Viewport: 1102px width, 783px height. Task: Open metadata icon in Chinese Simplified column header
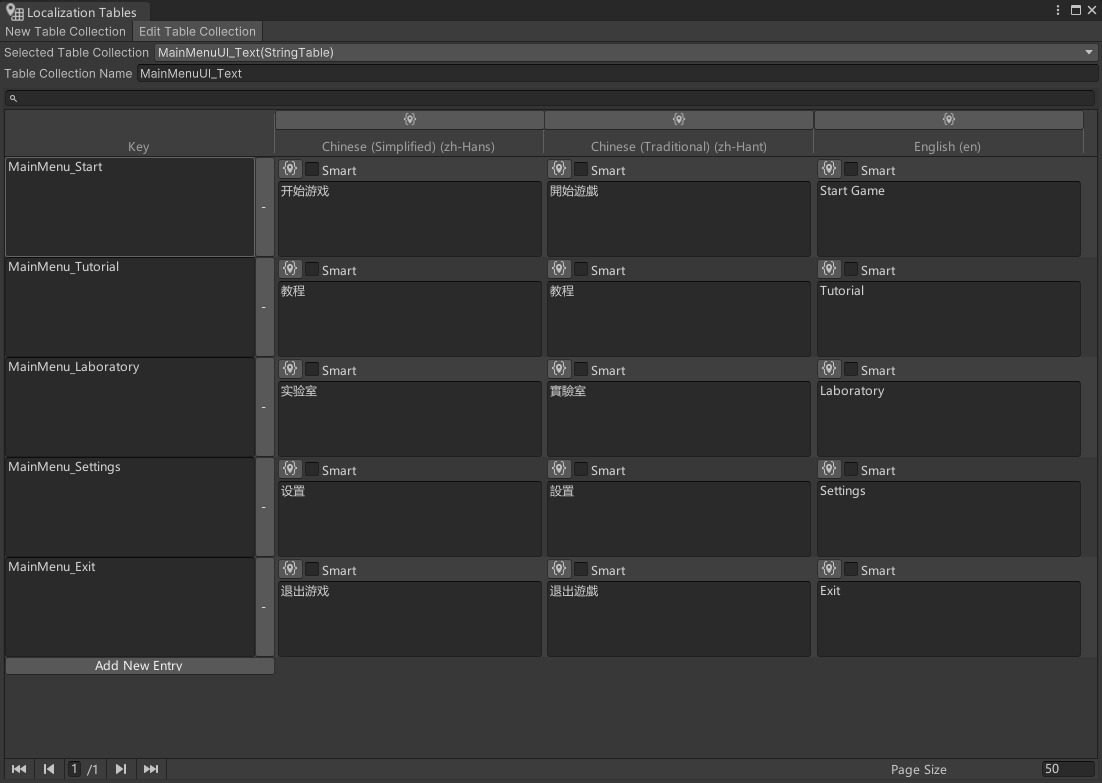point(410,119)
